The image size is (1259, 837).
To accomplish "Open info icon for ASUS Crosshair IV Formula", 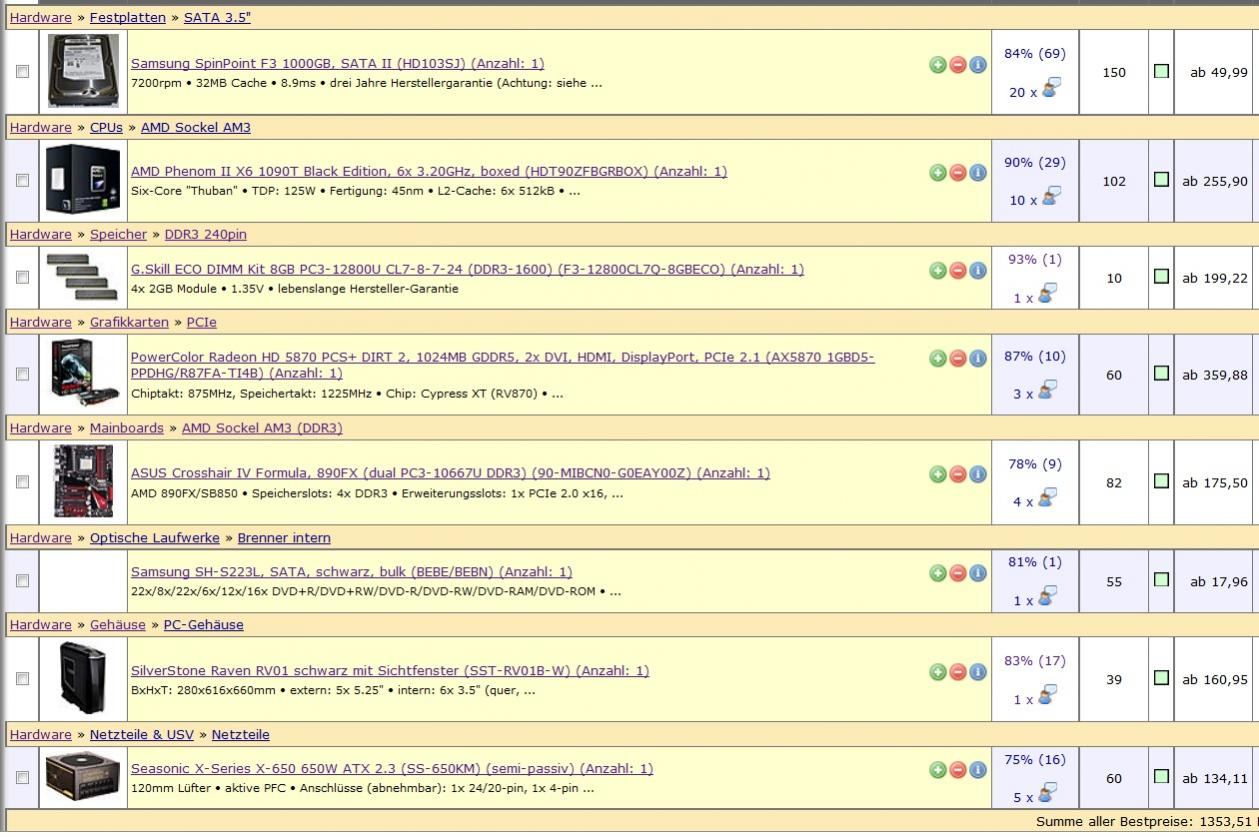I will click(x=978, y=474).
